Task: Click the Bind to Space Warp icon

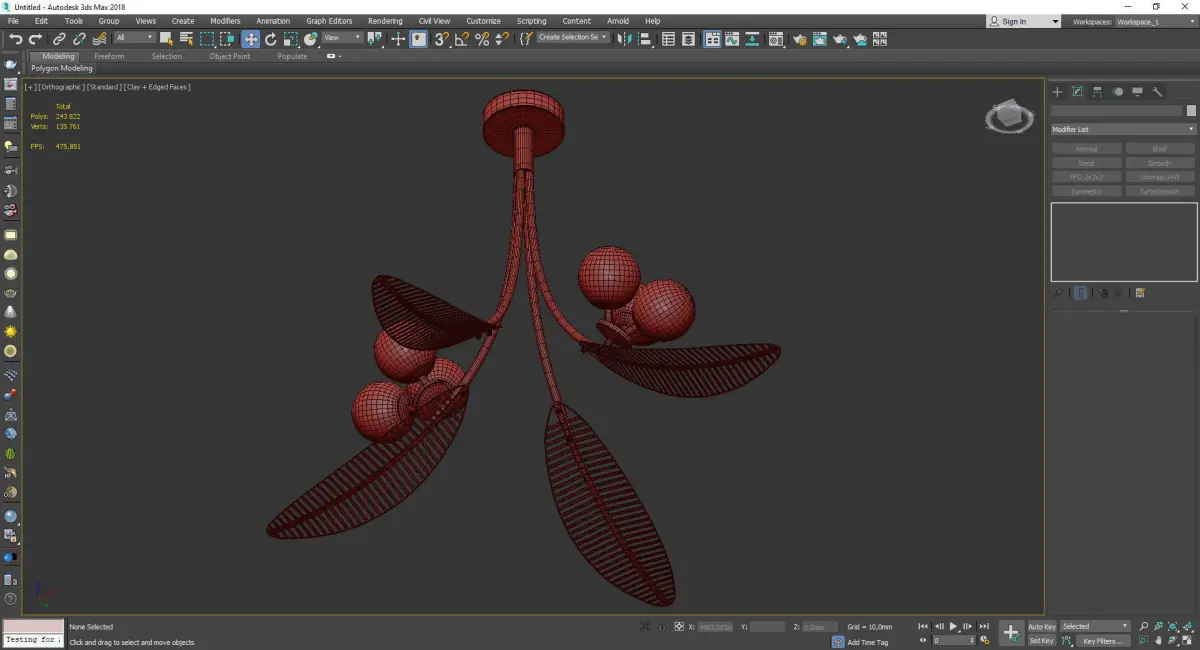Action: (99, 39)
